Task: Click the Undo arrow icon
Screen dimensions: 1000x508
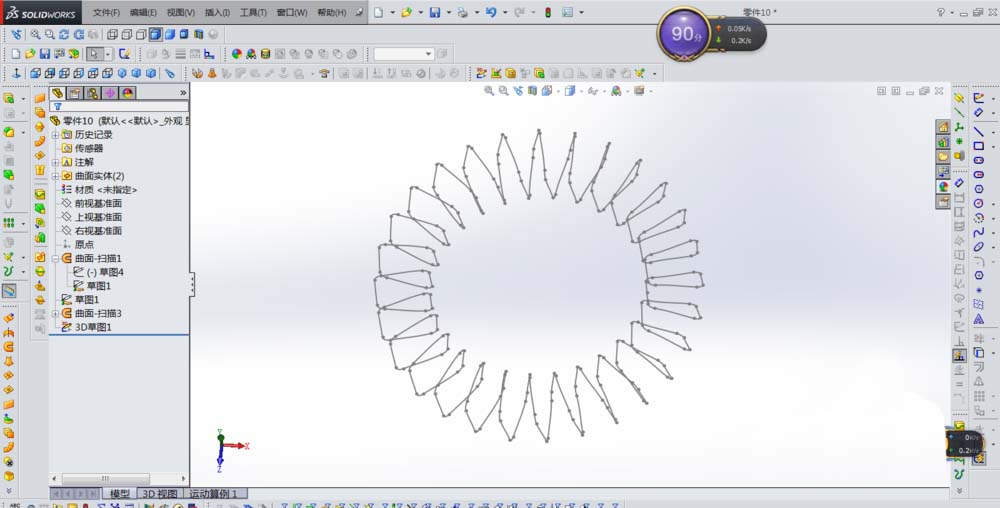Action: 490,12
